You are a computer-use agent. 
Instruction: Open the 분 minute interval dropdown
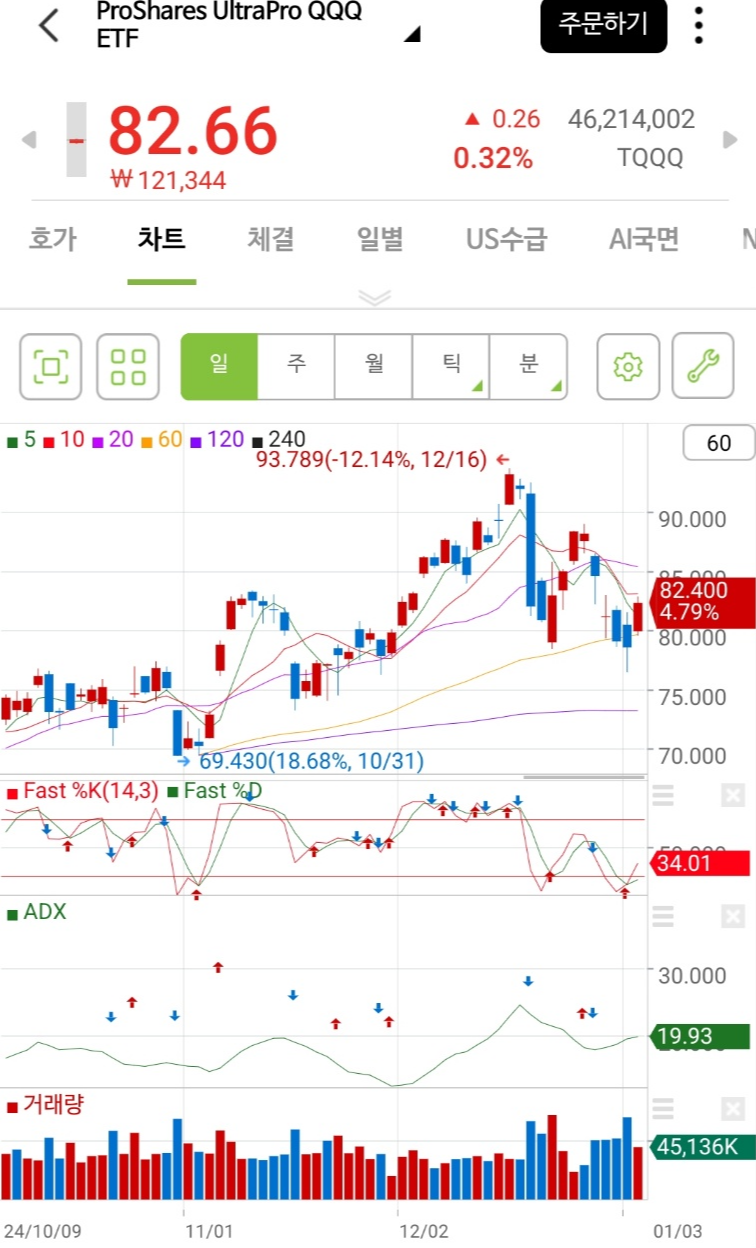[x=528, y=366]
